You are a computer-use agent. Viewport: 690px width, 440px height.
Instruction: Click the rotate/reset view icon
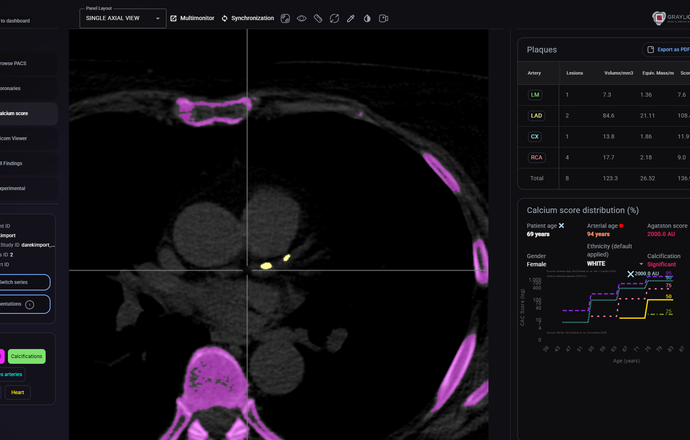tap(334, 18)
